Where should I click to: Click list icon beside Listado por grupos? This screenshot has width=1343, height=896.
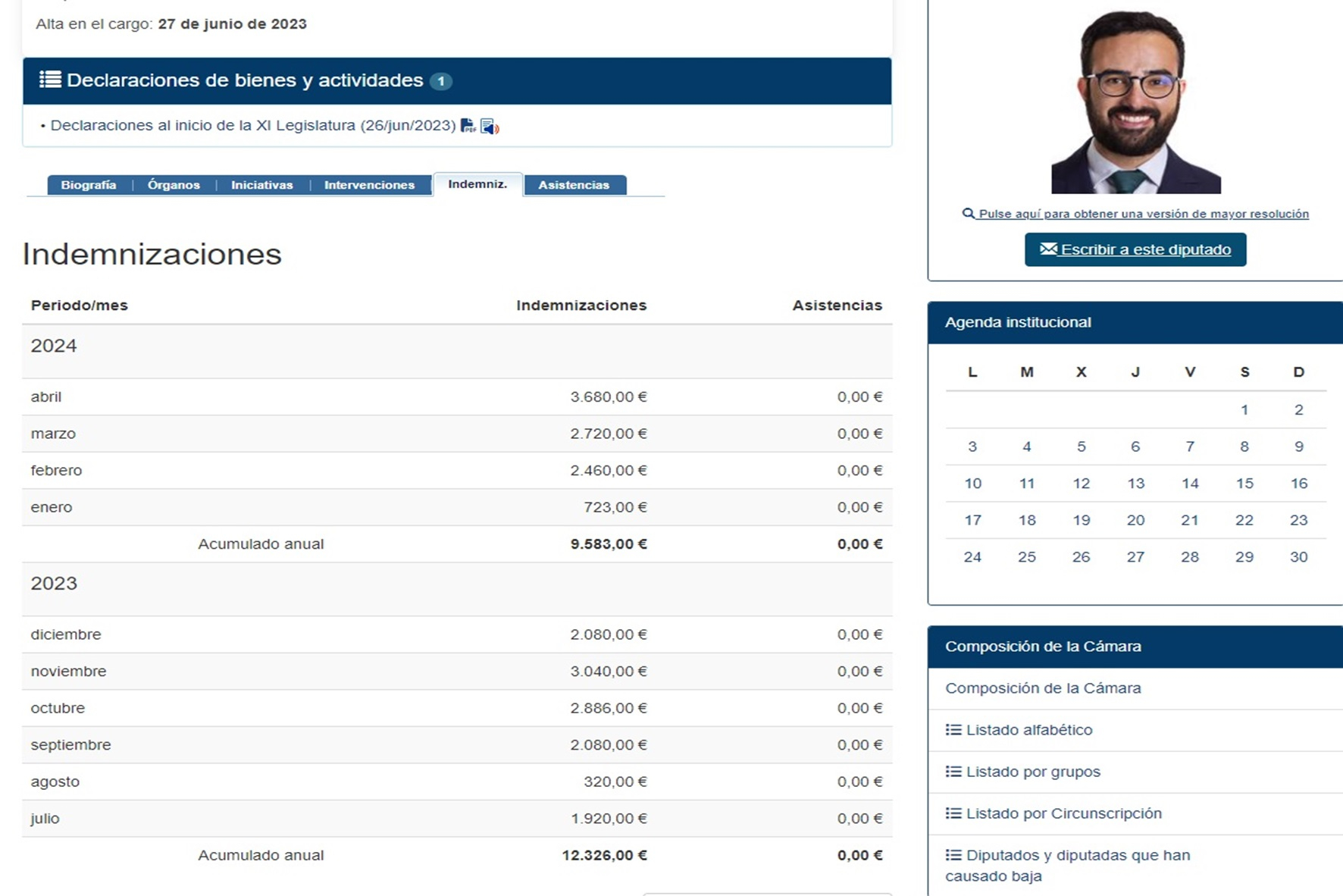[x=953, y=772]
